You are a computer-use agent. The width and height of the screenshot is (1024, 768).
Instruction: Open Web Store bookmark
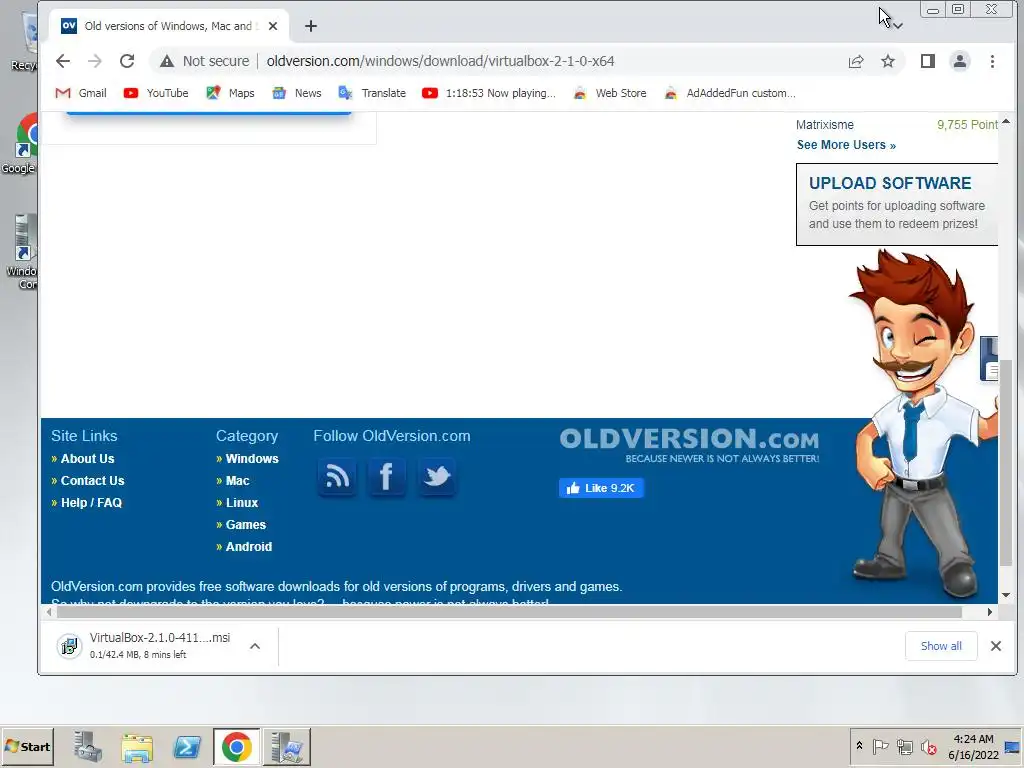(x=609, y=93)
